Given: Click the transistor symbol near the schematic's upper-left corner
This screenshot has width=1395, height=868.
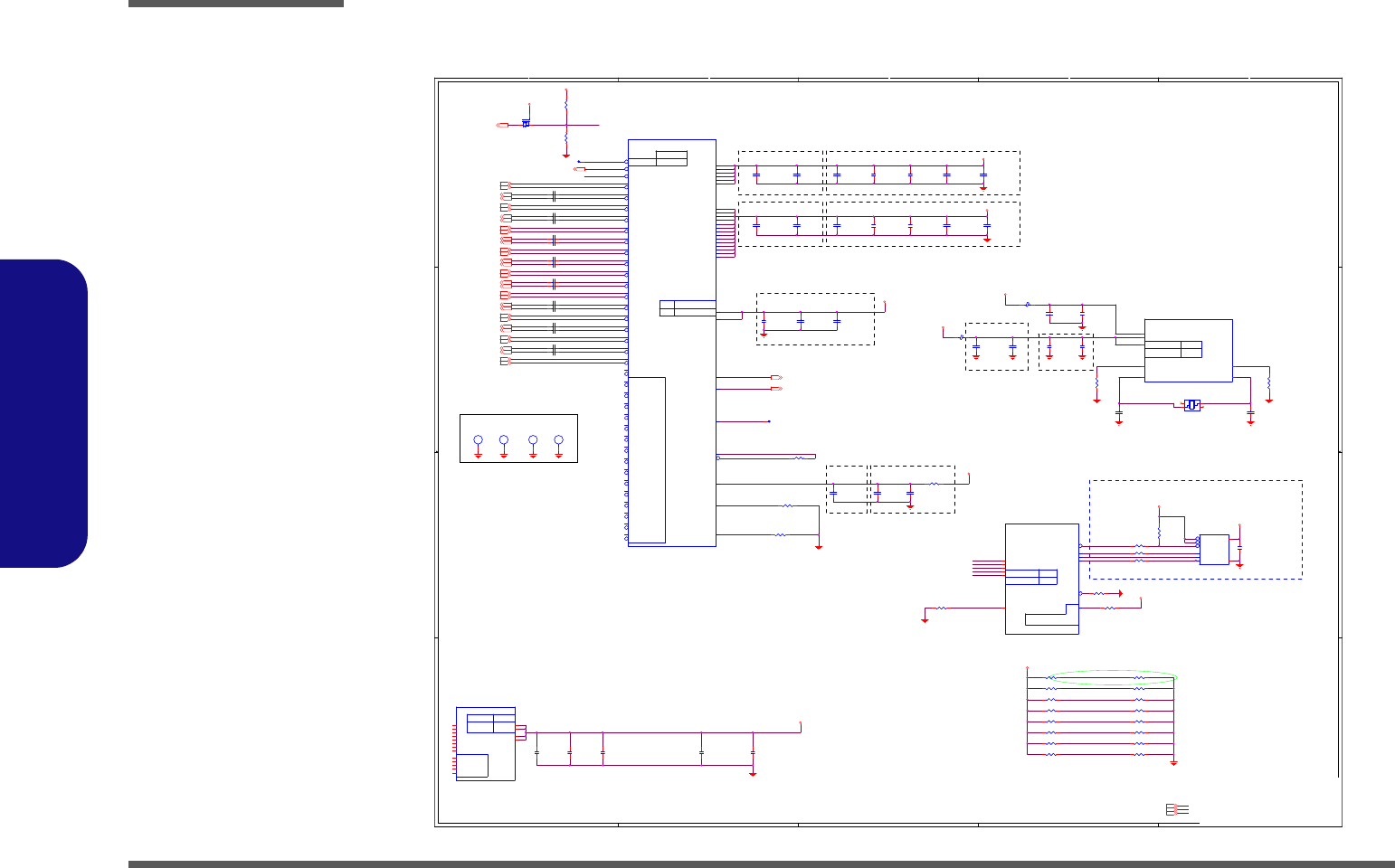Looking at the screenshot, I should point(526,123).
